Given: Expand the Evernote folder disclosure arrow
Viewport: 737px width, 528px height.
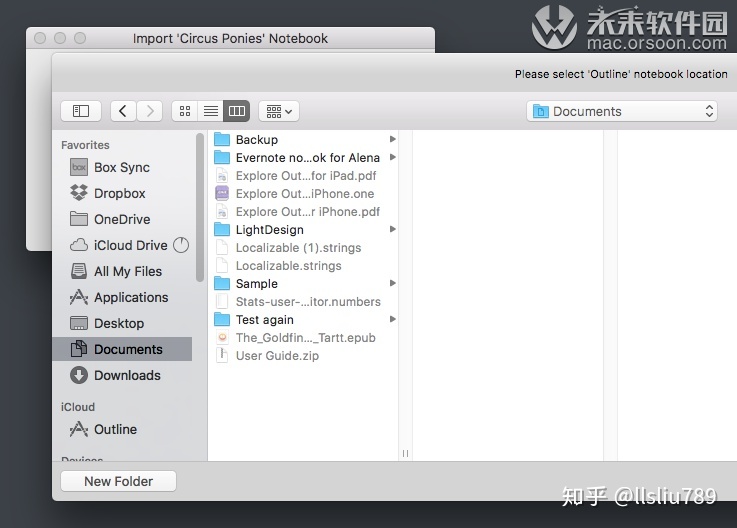Looking at the screenshot, I should point(392,157).
